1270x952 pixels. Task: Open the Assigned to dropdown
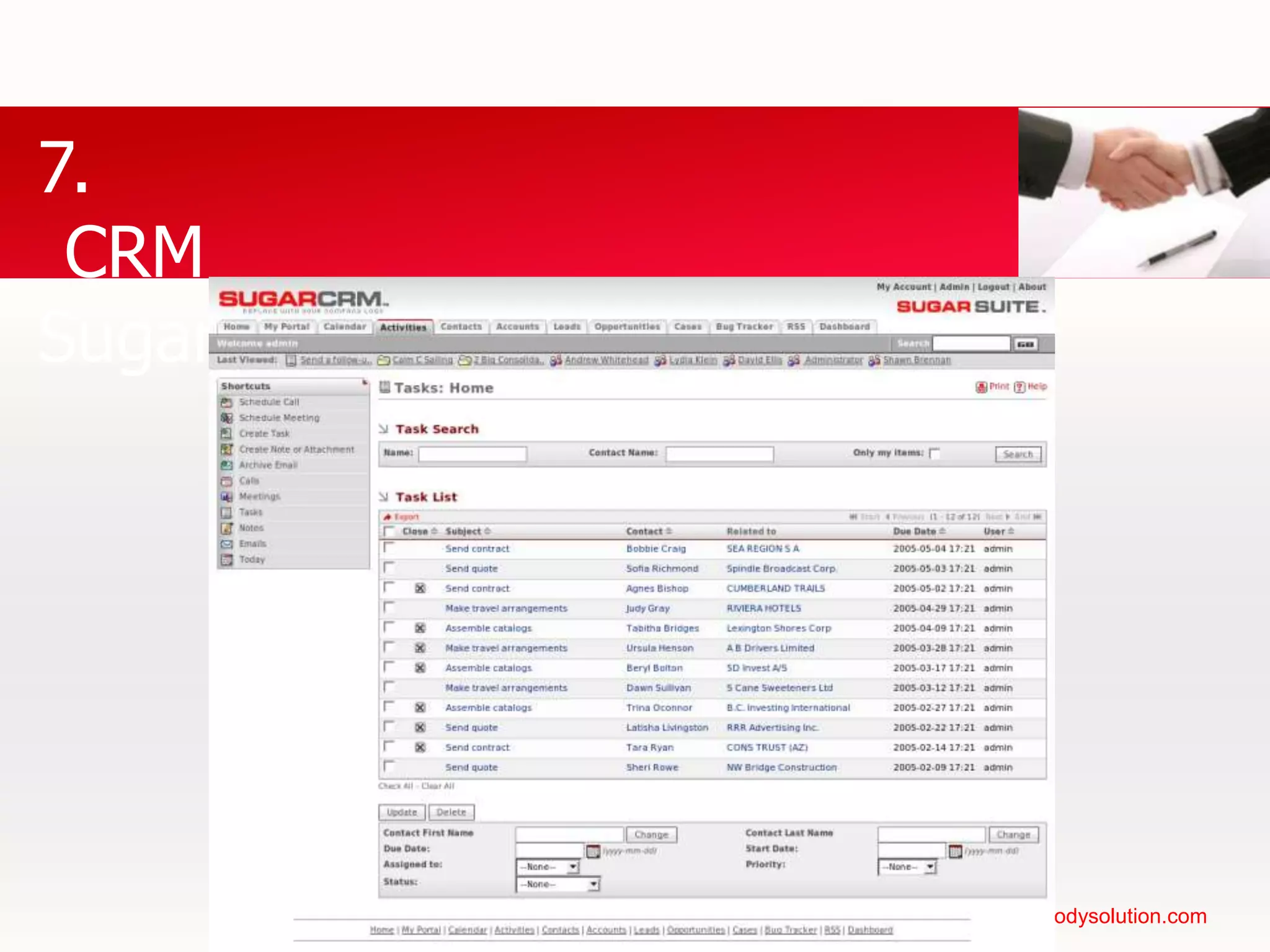point(548,866)
